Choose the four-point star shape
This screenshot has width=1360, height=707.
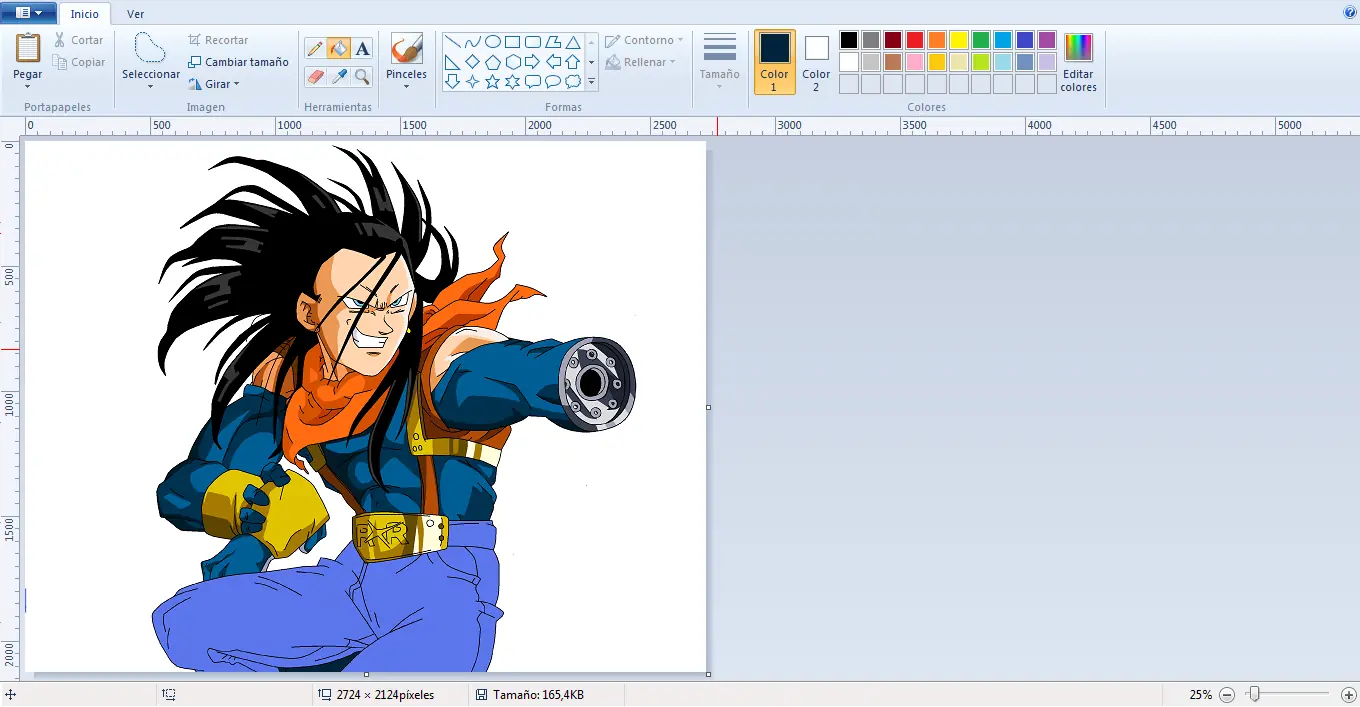click(x=472, y=82)
